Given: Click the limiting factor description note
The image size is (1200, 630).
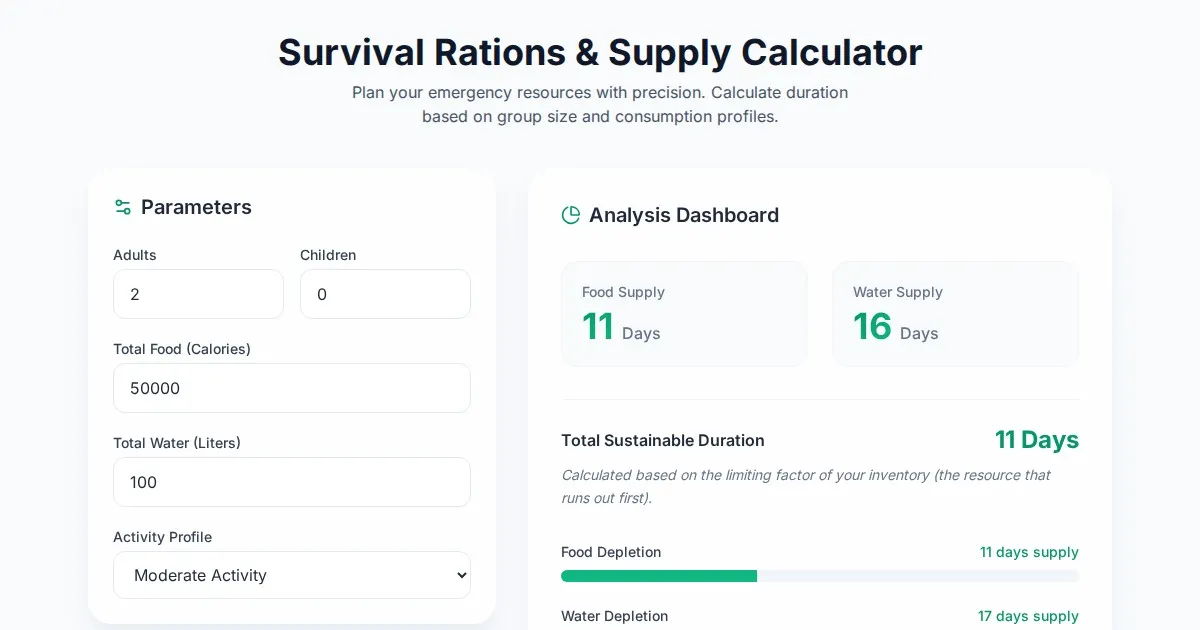Looking at the screenshot, I should tap(805, 486).
